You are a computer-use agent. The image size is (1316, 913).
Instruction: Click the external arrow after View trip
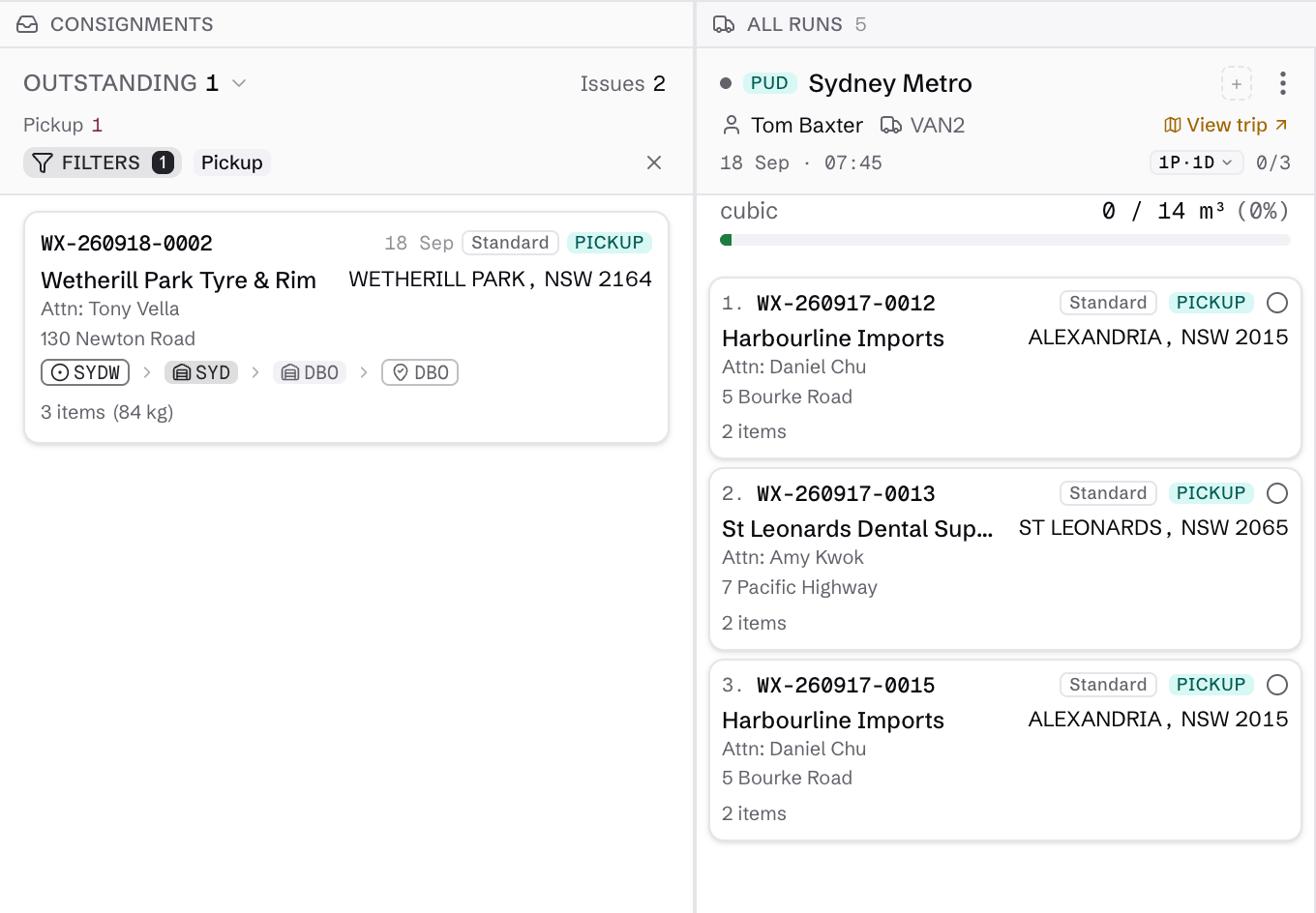pyautogui.click(x=1281, y=125)
